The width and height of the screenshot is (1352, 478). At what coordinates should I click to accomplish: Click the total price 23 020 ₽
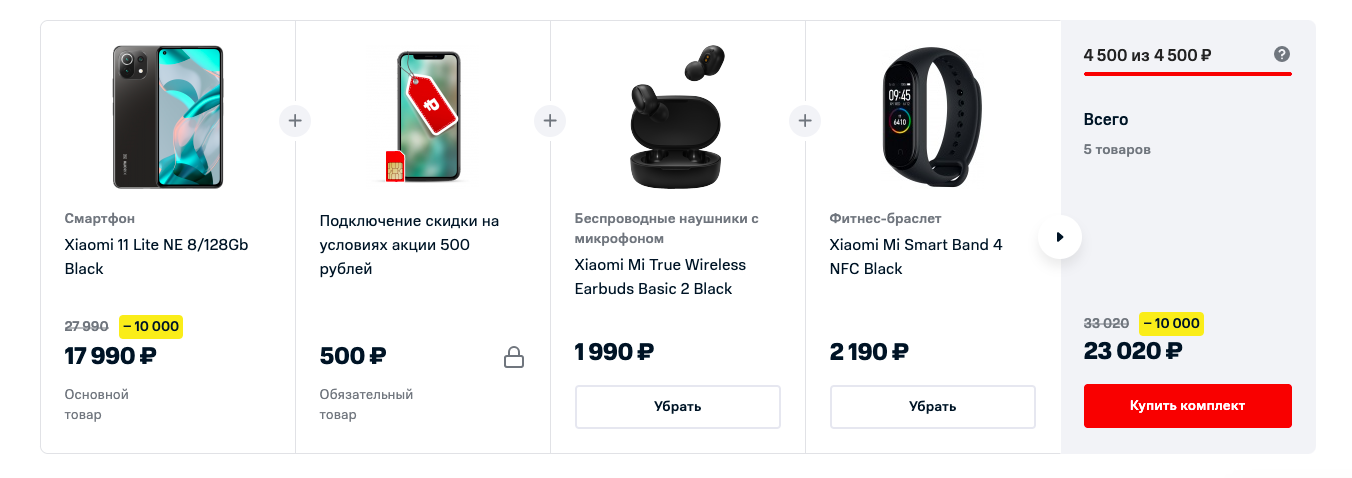tap(1133, 351)
